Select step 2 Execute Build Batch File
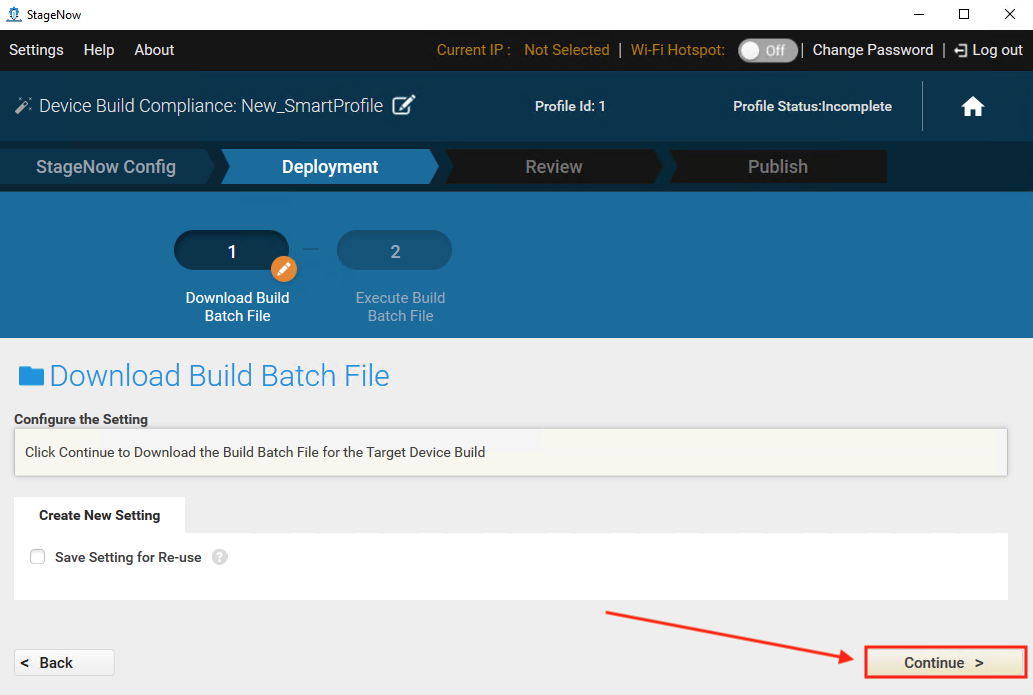The image size is (1033, 695). (395, 251)
